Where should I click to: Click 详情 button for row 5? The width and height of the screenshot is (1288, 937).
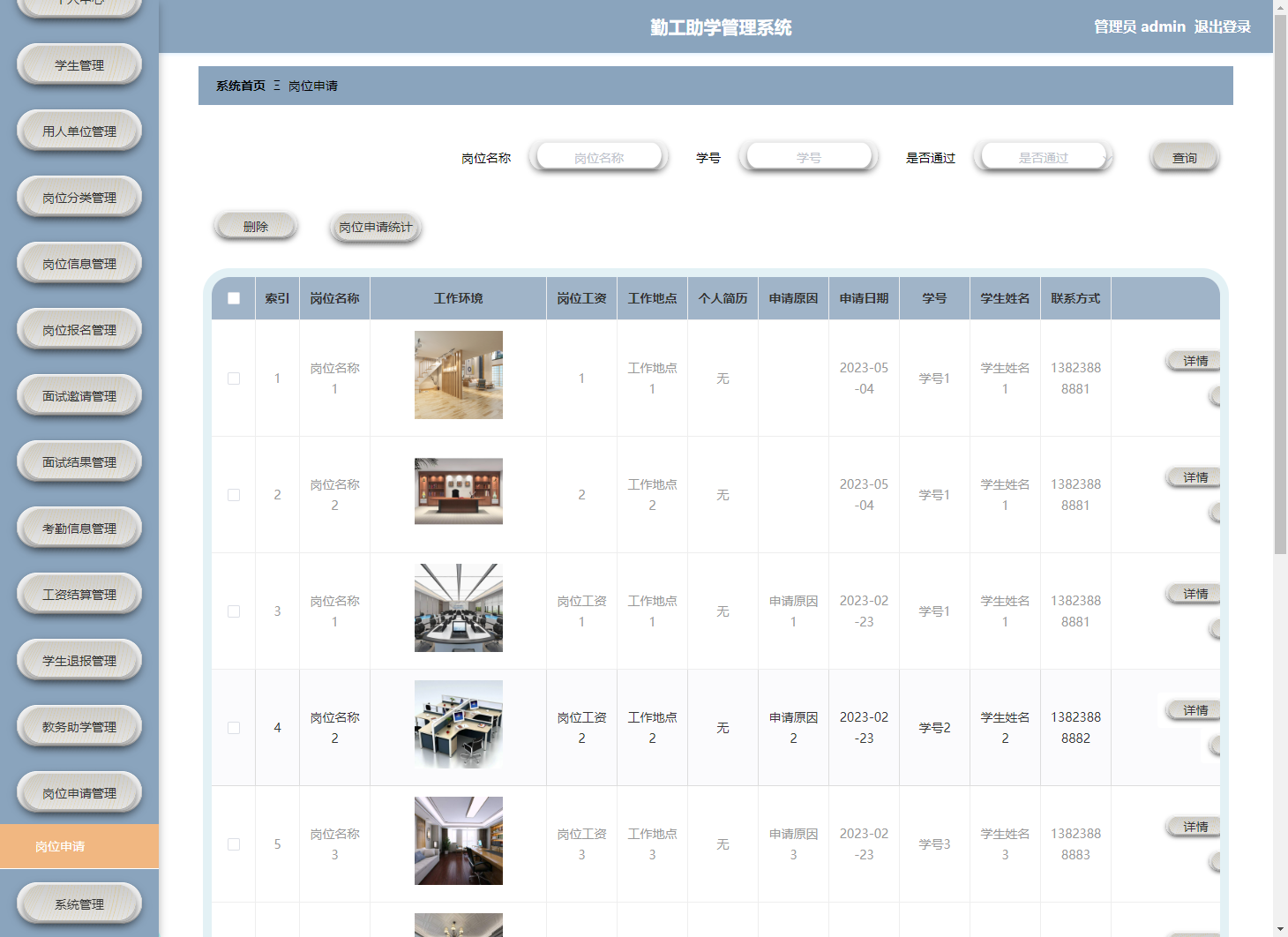[1194, 827]
